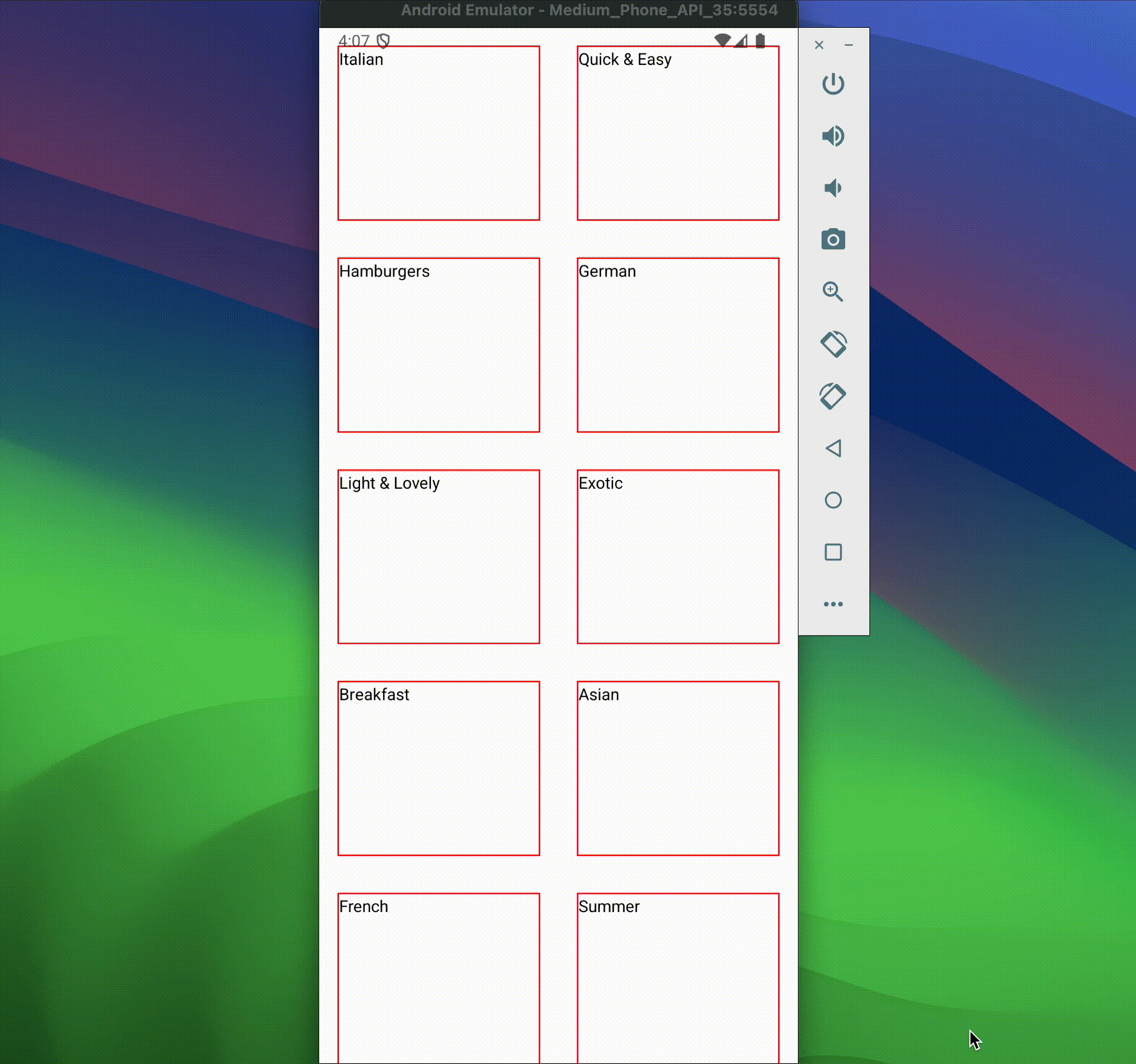
Task: Open extended controls three-dots menu
Action: coord(833,604)
